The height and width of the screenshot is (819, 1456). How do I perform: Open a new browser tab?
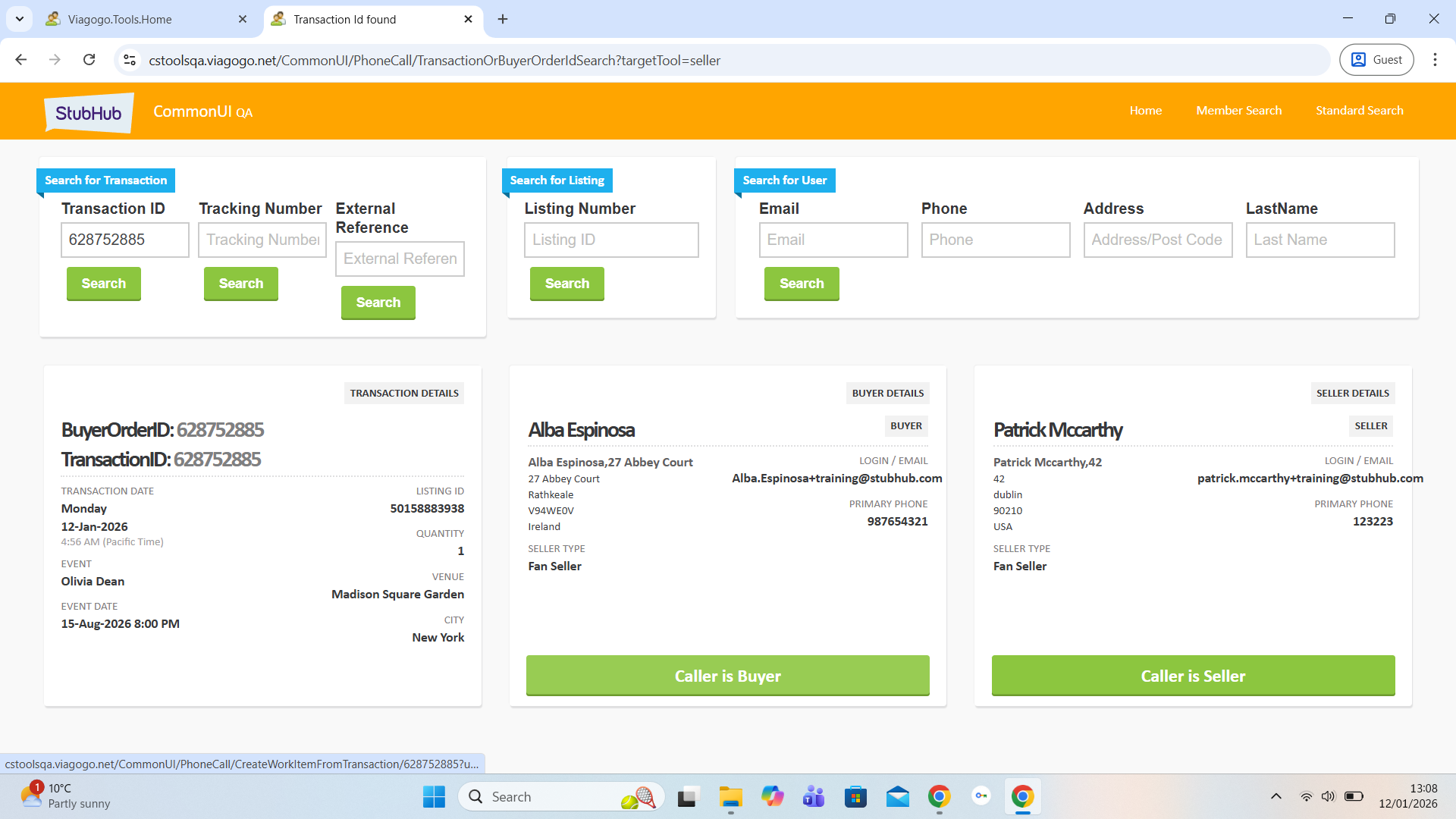pos(503,20)
